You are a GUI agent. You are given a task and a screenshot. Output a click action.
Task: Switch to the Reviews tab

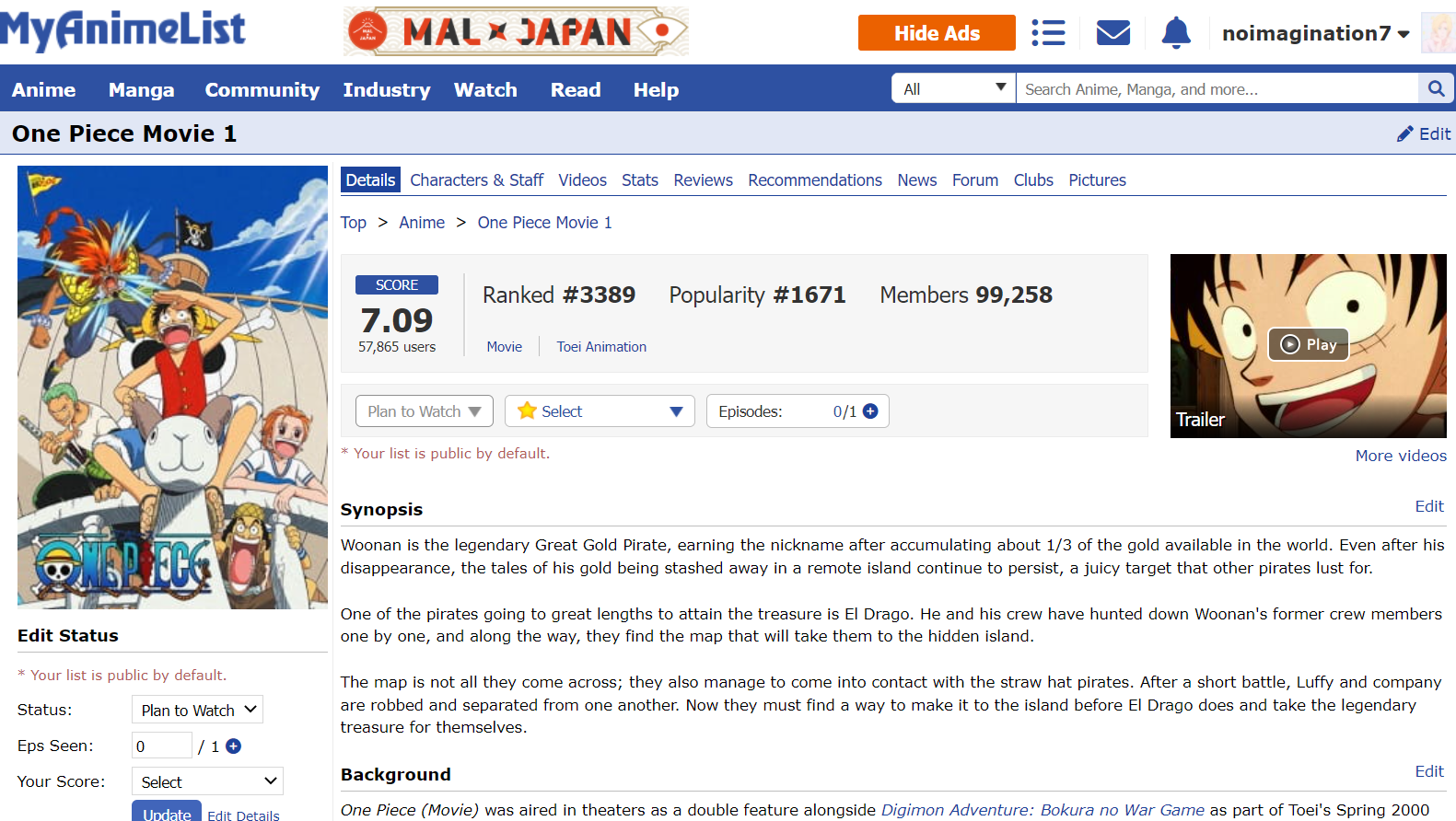703,180
